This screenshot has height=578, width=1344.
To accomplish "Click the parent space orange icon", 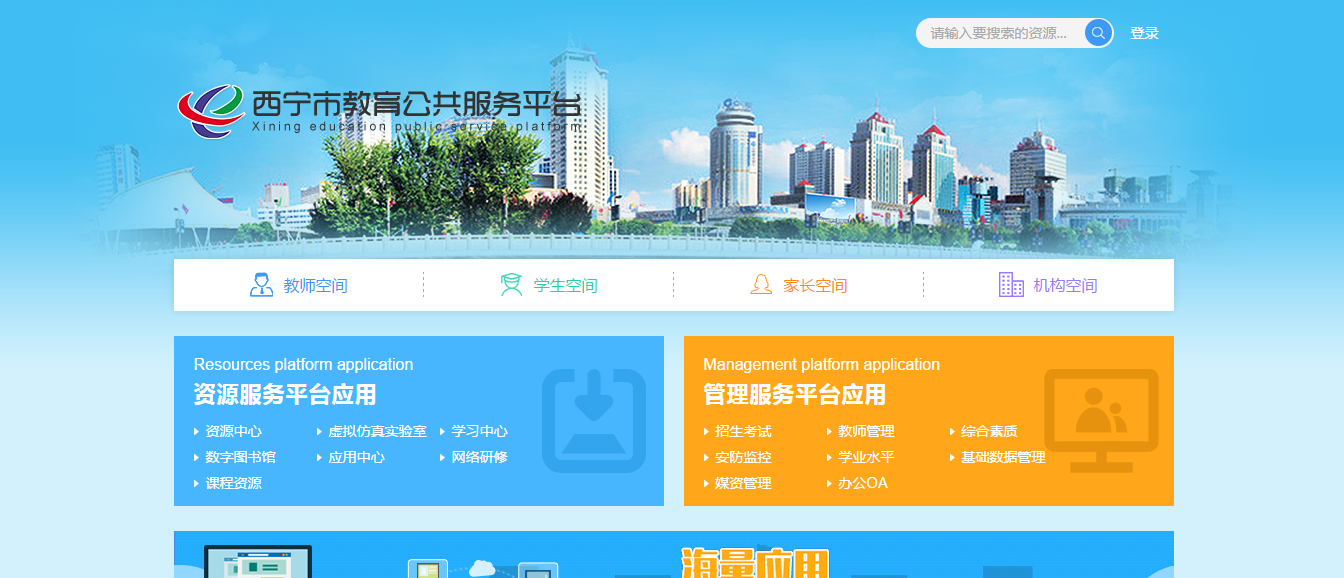I will [761, 285].
